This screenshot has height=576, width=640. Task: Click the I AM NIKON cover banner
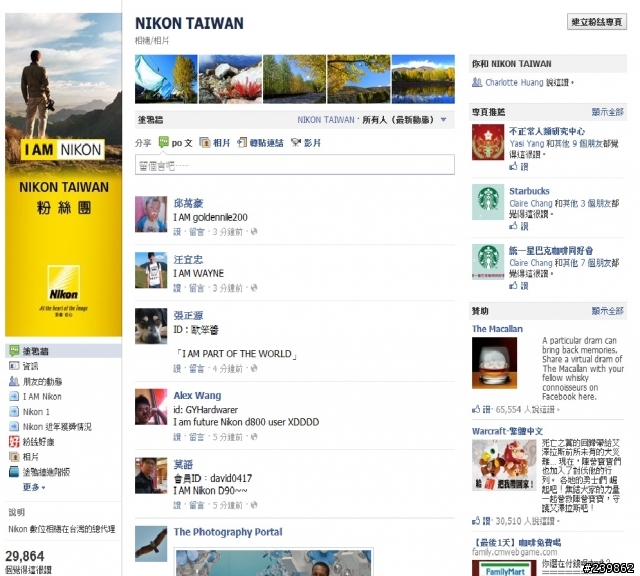point(63,175)
